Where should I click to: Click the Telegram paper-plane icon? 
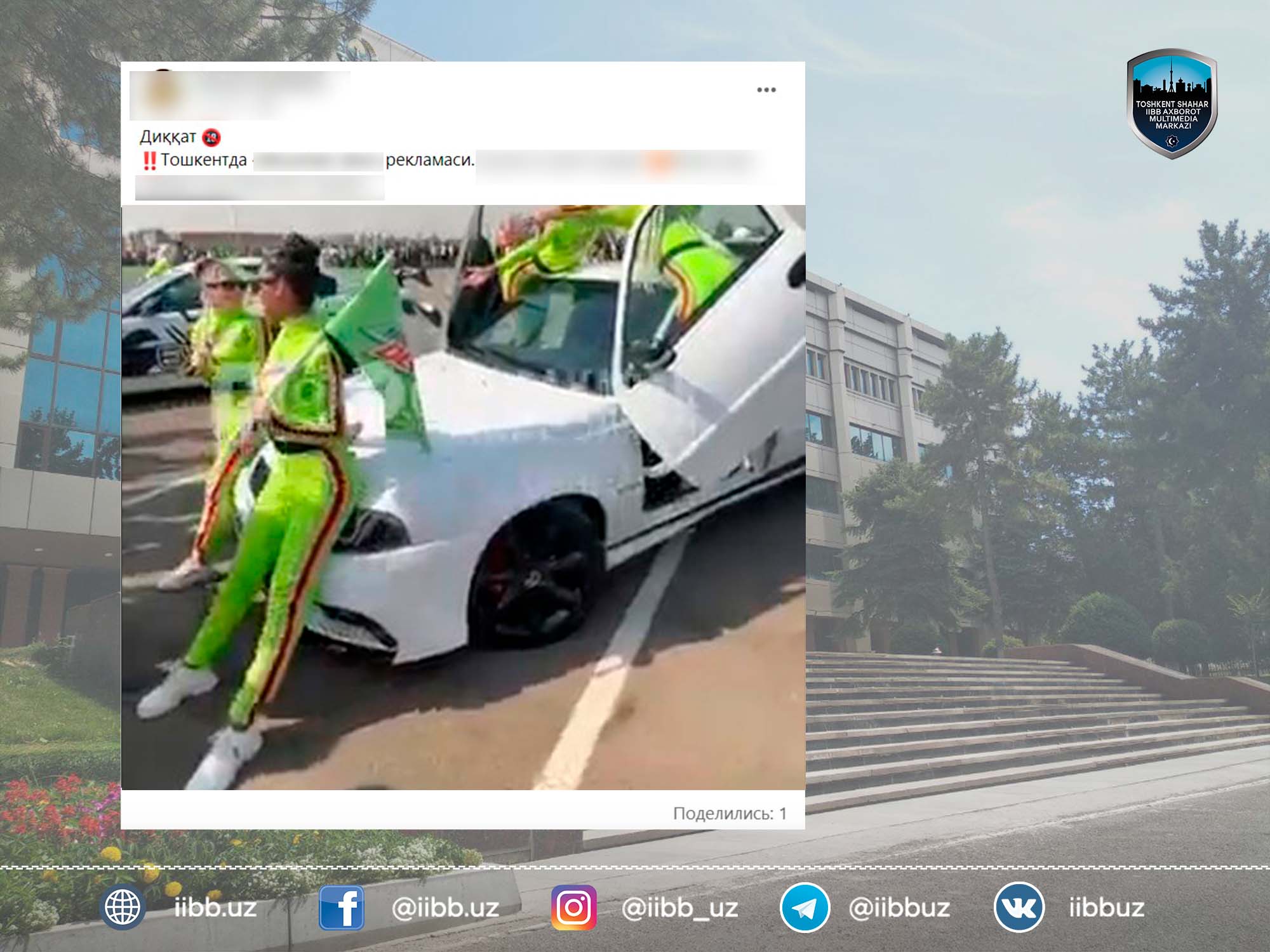[805, 908]
